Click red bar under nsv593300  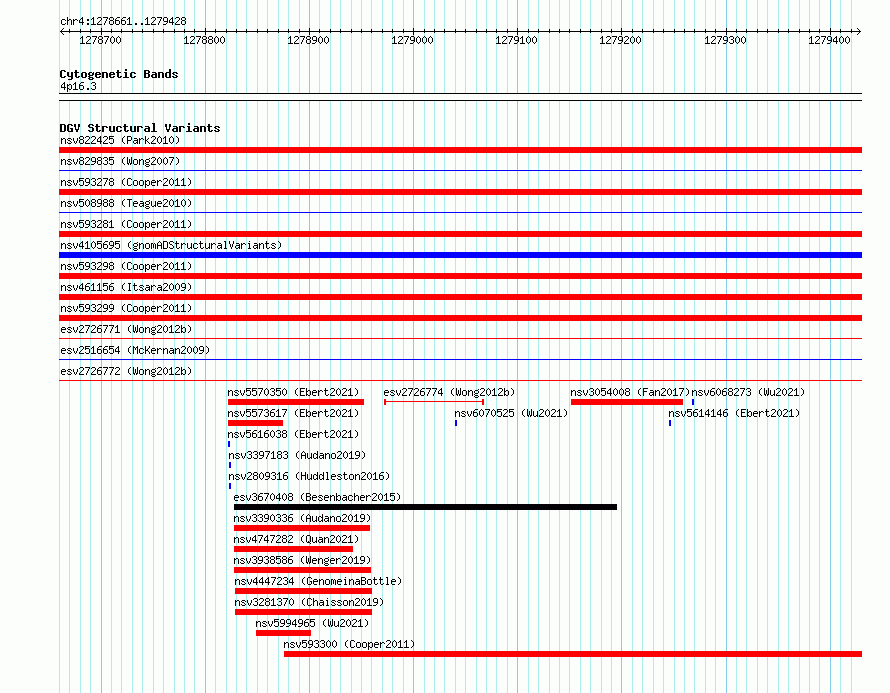[573, 654]
